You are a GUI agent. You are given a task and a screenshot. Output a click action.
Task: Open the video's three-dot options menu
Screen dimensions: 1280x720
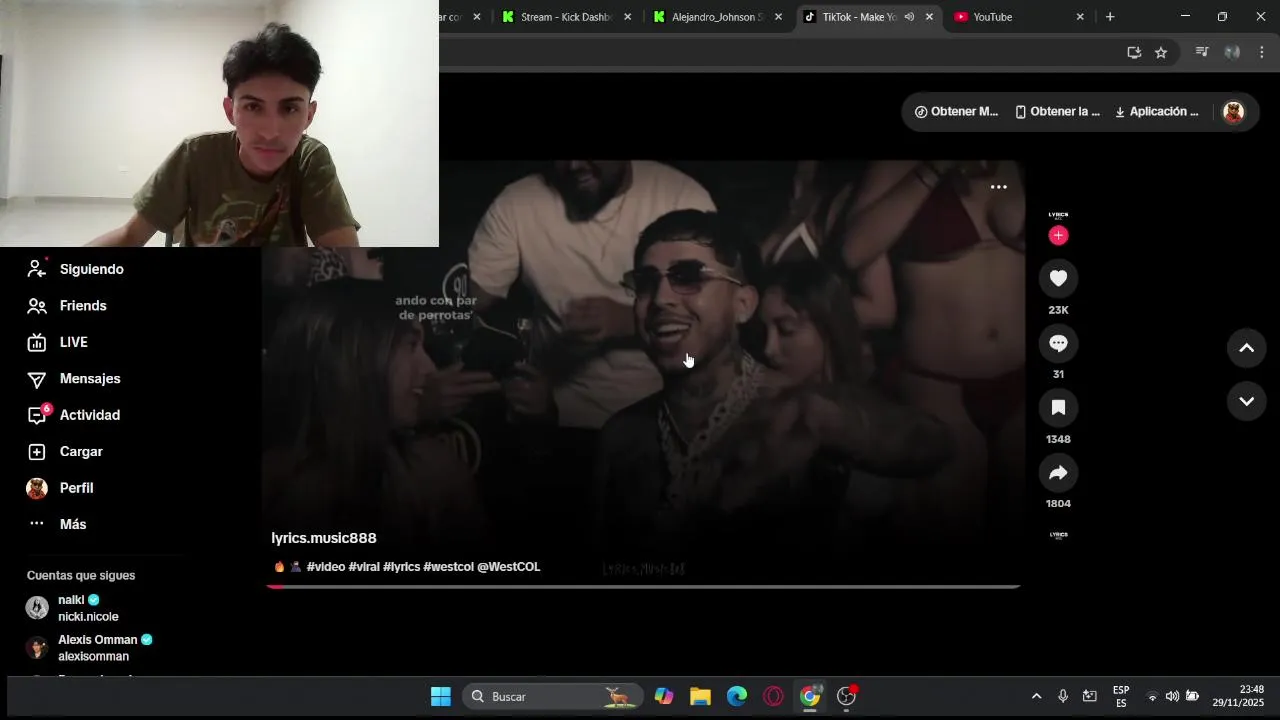[998, 187]
